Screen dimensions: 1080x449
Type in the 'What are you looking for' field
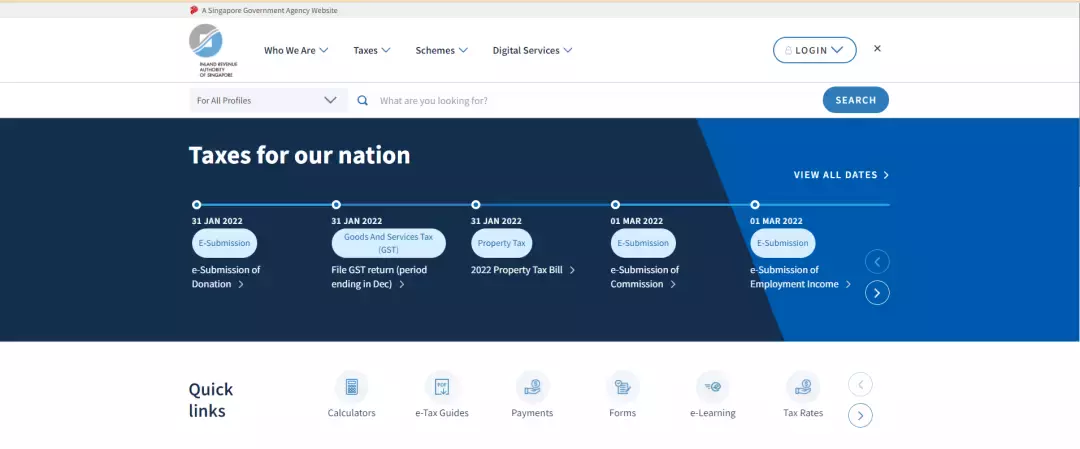(x=590, y=100)
